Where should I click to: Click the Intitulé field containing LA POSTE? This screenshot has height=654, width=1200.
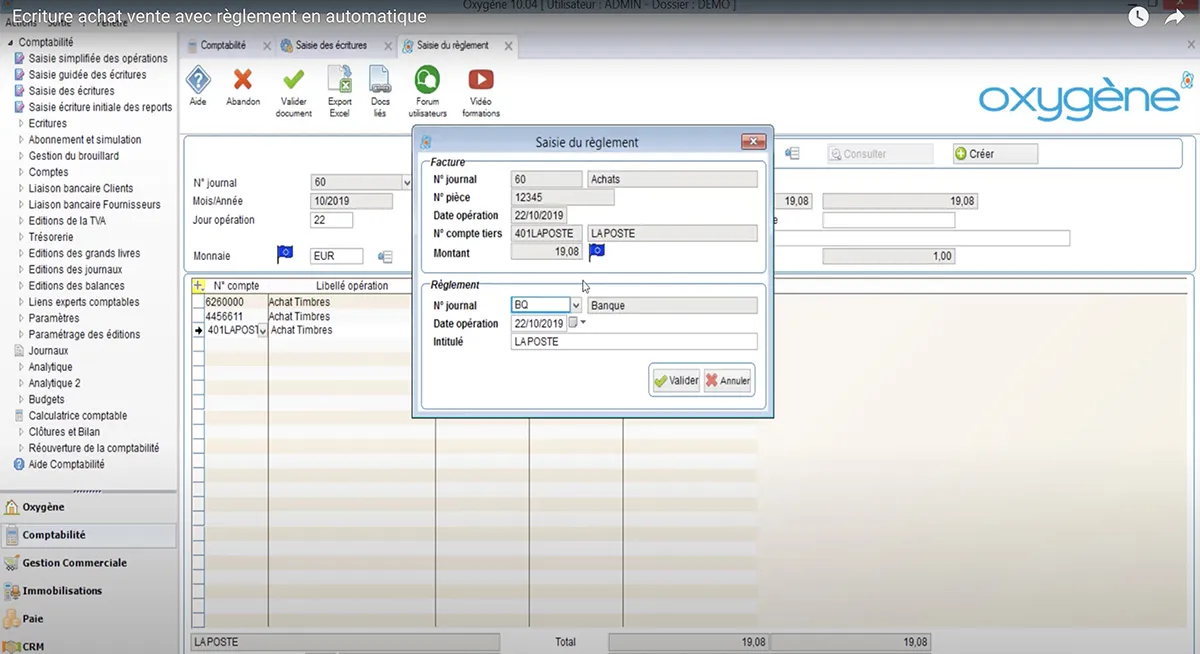633,342
